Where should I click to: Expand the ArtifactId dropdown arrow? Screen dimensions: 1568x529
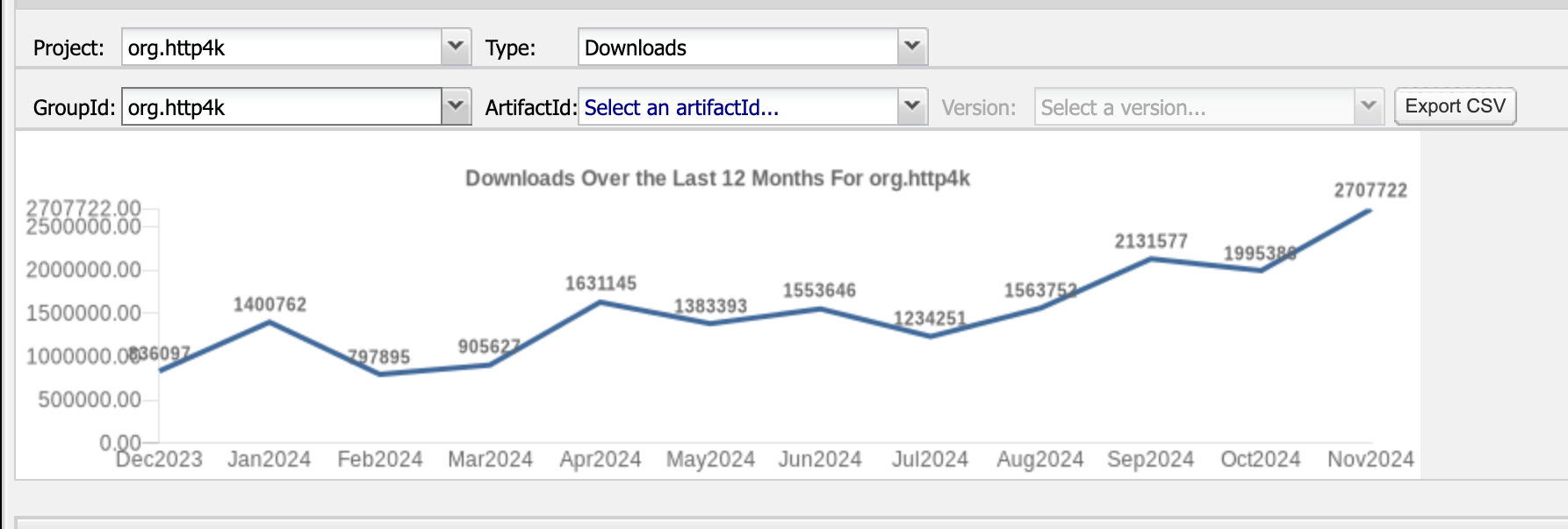pos(912,106)
